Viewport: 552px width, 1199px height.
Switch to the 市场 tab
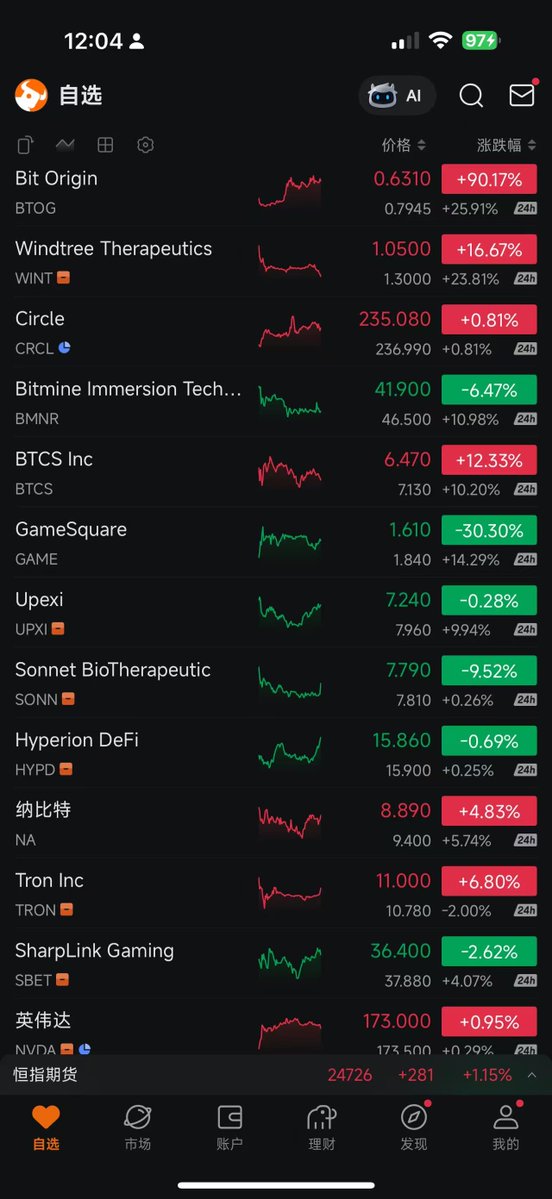(138, 1128)
